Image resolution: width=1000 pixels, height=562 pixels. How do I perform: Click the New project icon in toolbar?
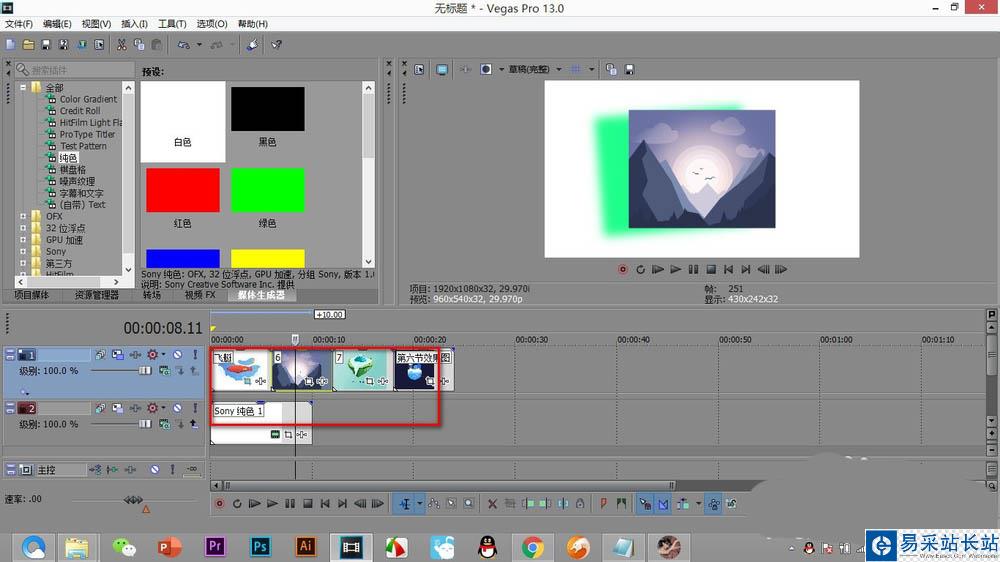tap(10, 45)
